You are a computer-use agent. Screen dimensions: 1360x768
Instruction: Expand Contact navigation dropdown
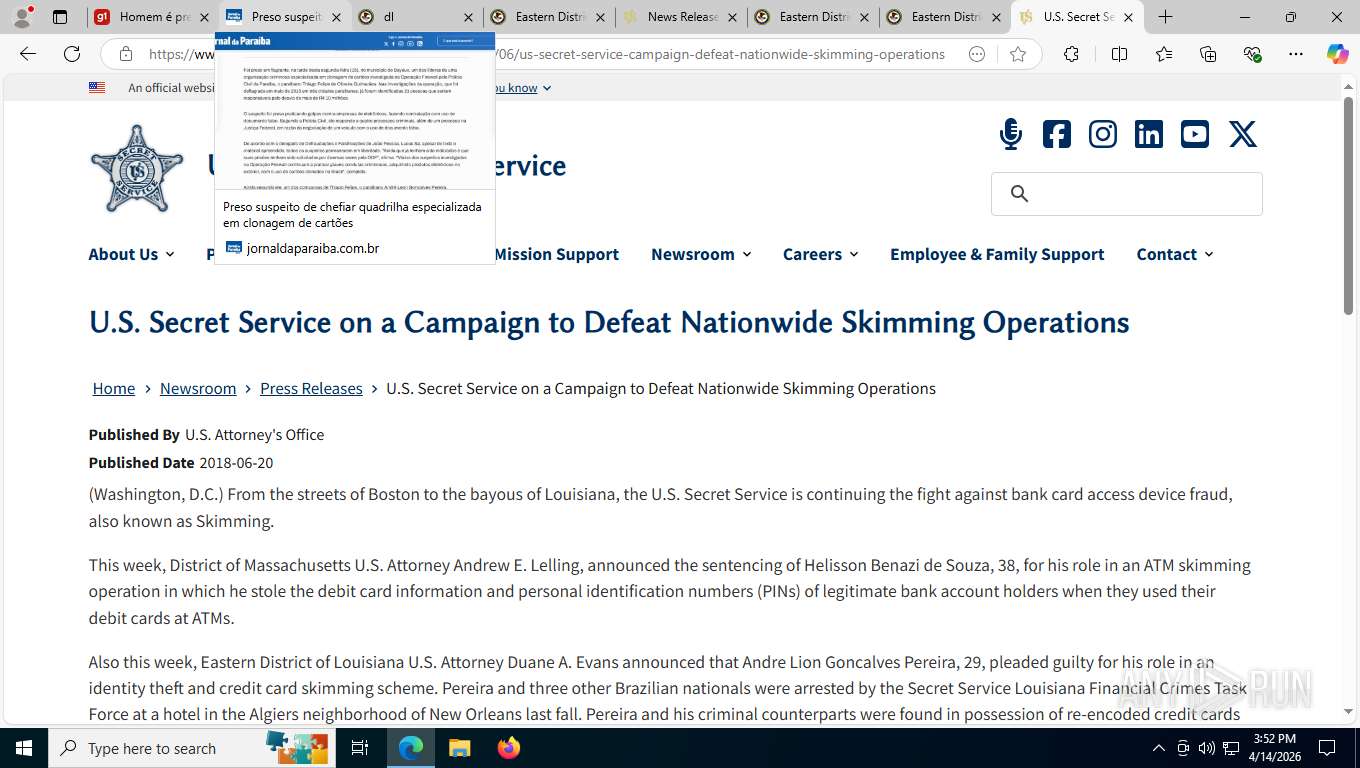(x=1175, y=254)
